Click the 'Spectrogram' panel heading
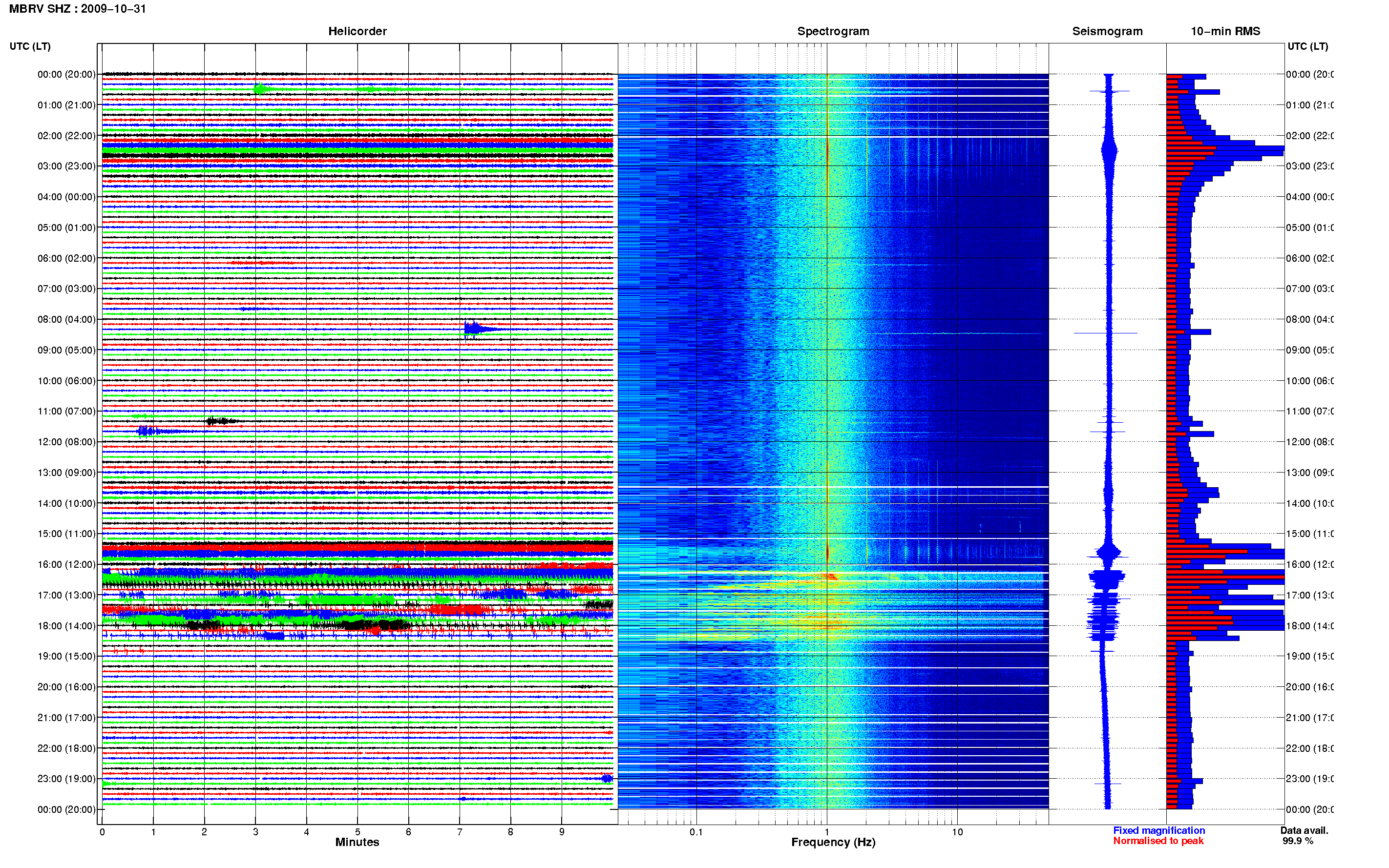The width and height of the screenshot is (1389, 868). point(833,31)
